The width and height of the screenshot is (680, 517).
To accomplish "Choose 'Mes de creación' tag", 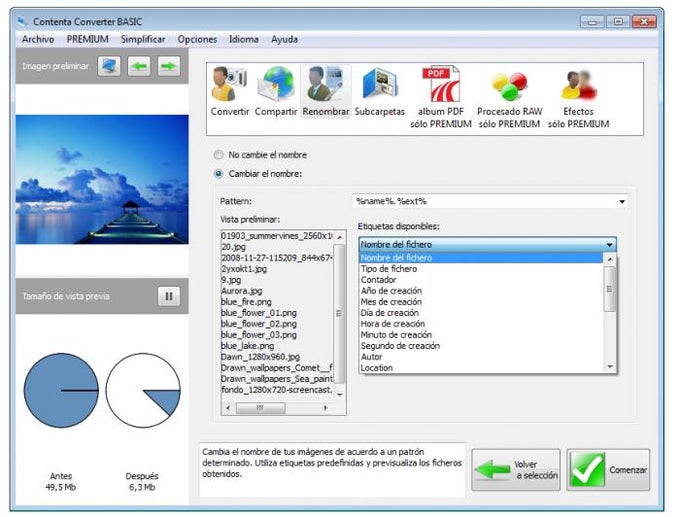I will 481,302.
